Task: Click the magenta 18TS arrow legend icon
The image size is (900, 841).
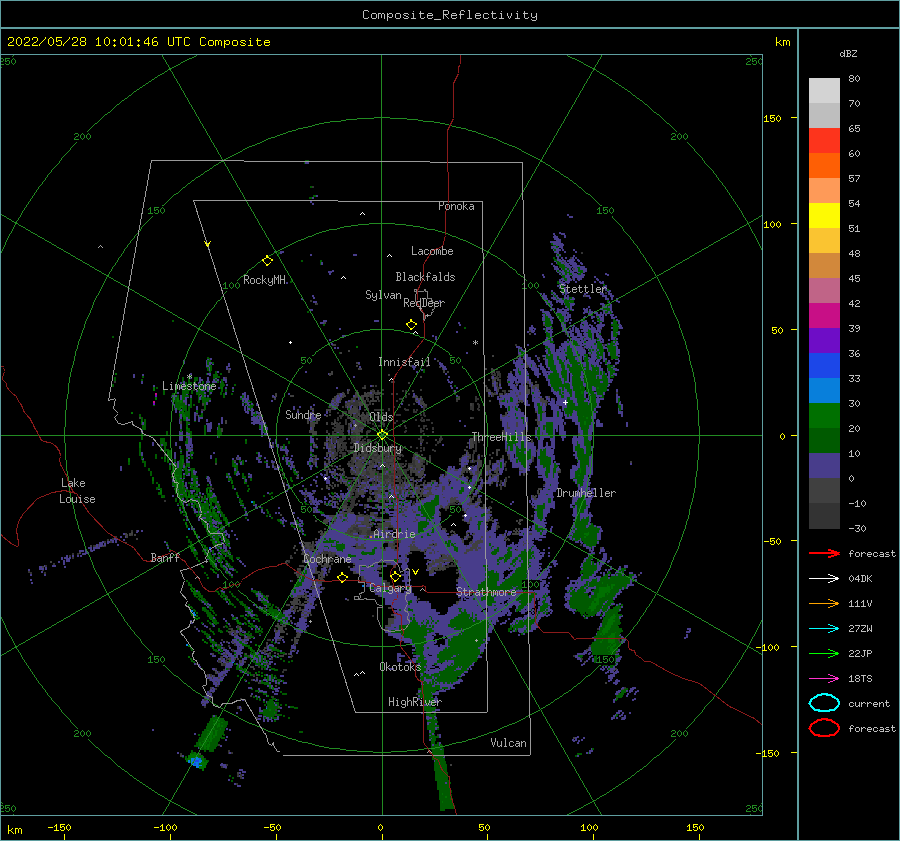Action: (x=824, y=679)
